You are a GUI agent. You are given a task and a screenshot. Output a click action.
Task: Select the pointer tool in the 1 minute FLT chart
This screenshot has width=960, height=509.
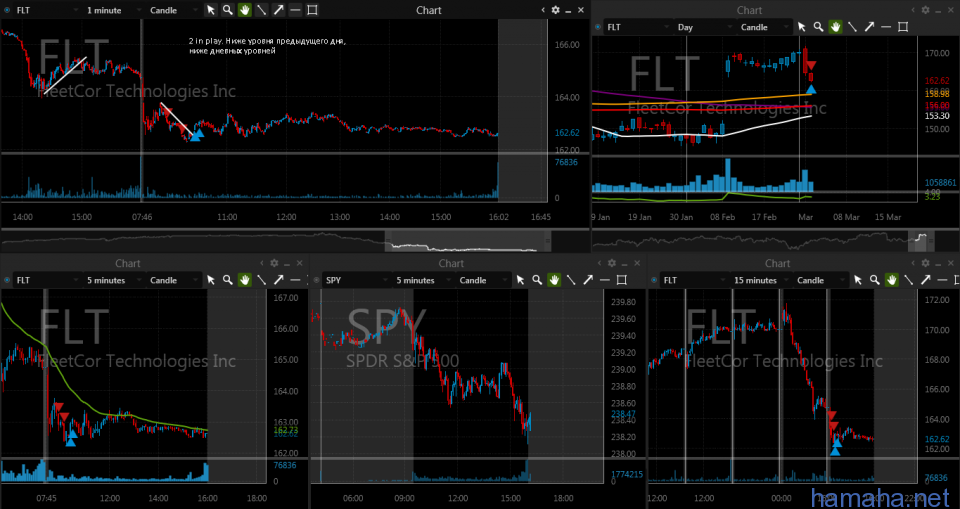click(x=211, y=10)
